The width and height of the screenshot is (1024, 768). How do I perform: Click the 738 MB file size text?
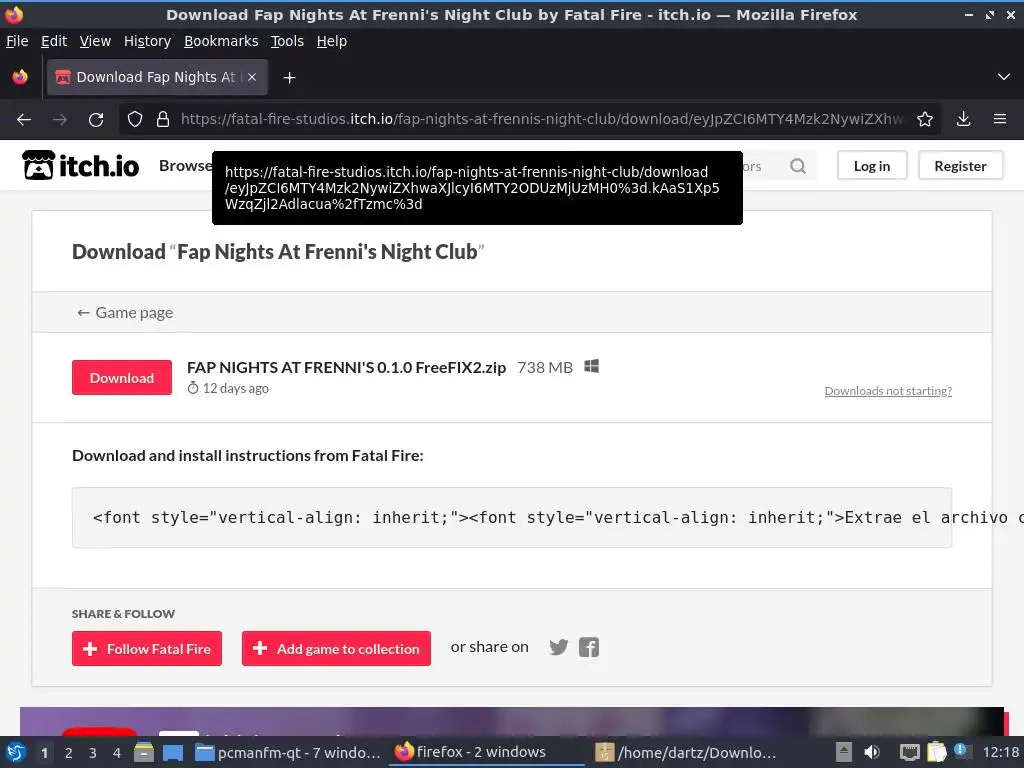pyautogui.click(x=545, y=367)
